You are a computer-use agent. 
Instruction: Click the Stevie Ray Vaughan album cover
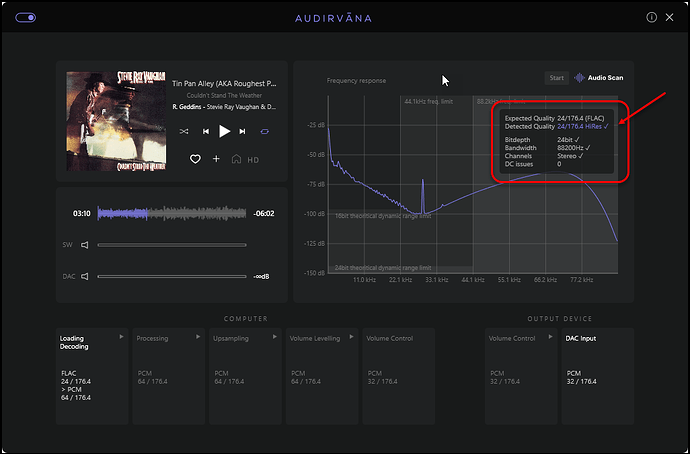tap(116, 121)
